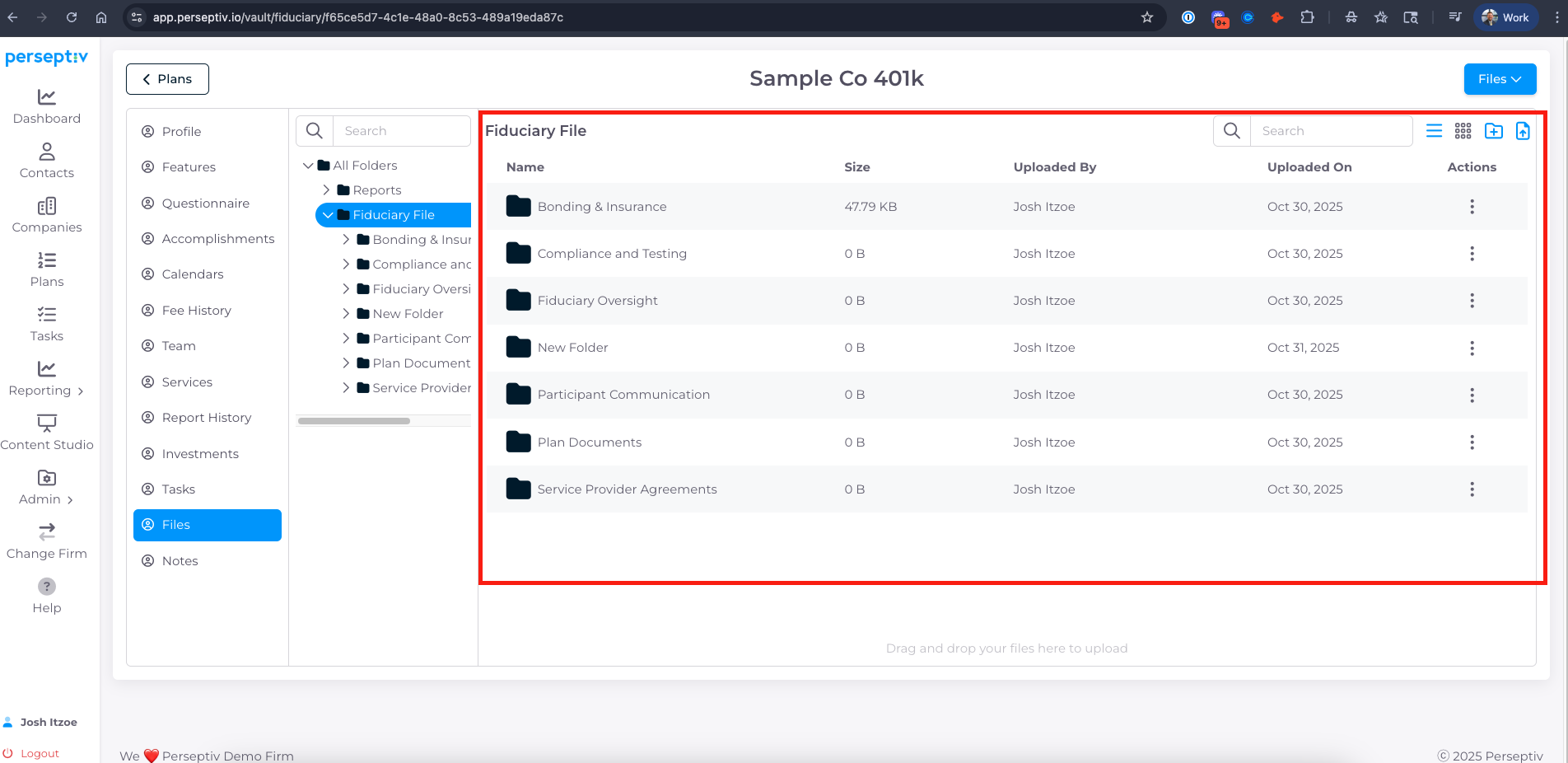
Task: Open actions menu for New Folder row
Action: pos(1472,348)
